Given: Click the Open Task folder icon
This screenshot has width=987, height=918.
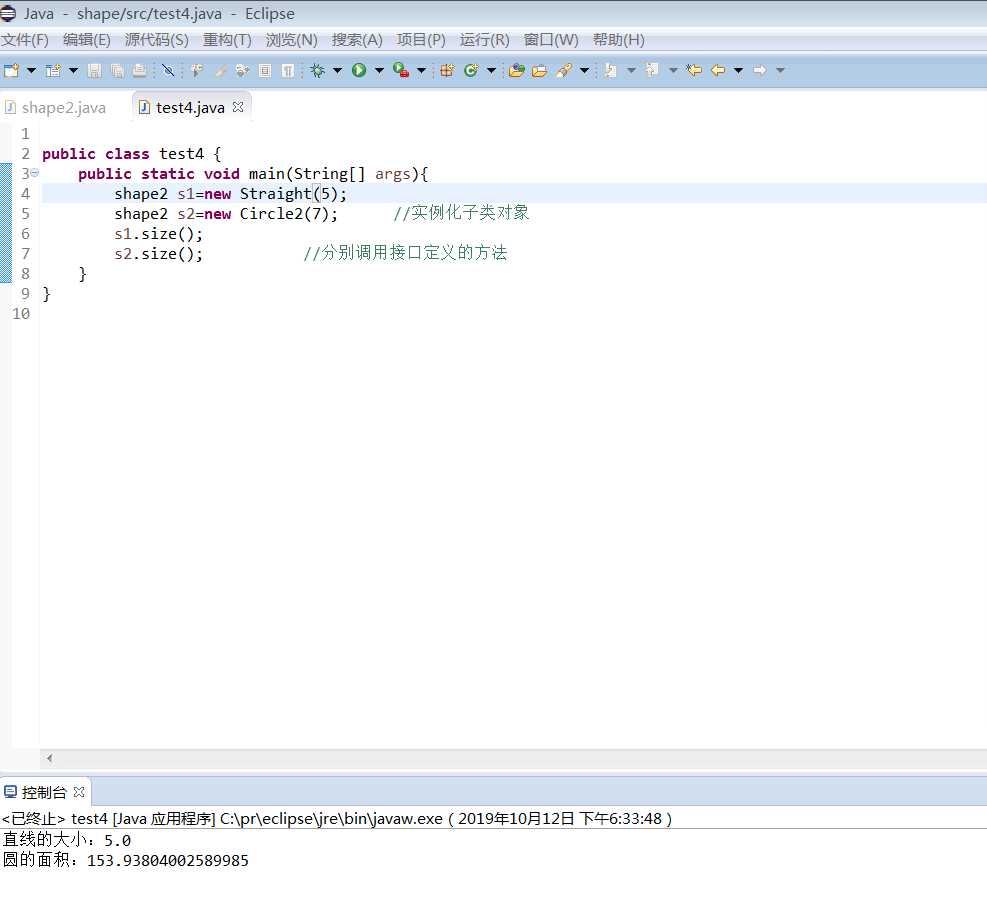Looking at the screenshot, I should click(539, 71).
